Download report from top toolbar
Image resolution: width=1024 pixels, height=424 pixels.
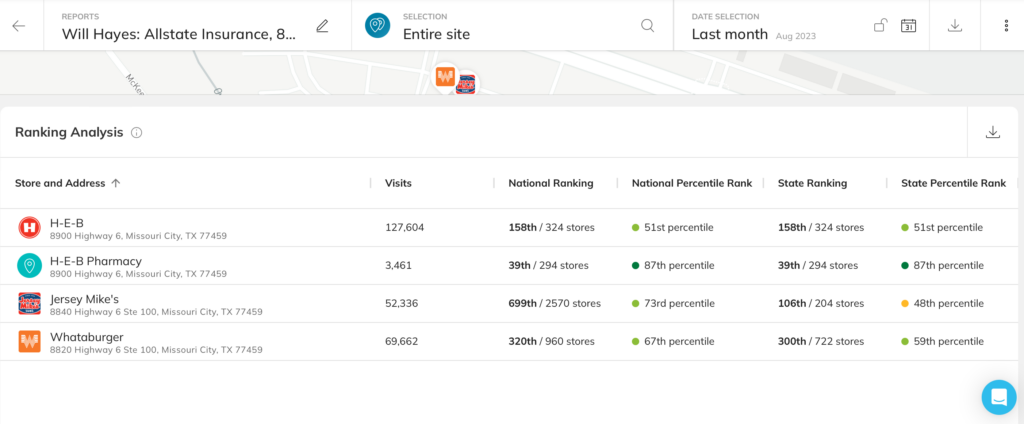pos(955,25)
